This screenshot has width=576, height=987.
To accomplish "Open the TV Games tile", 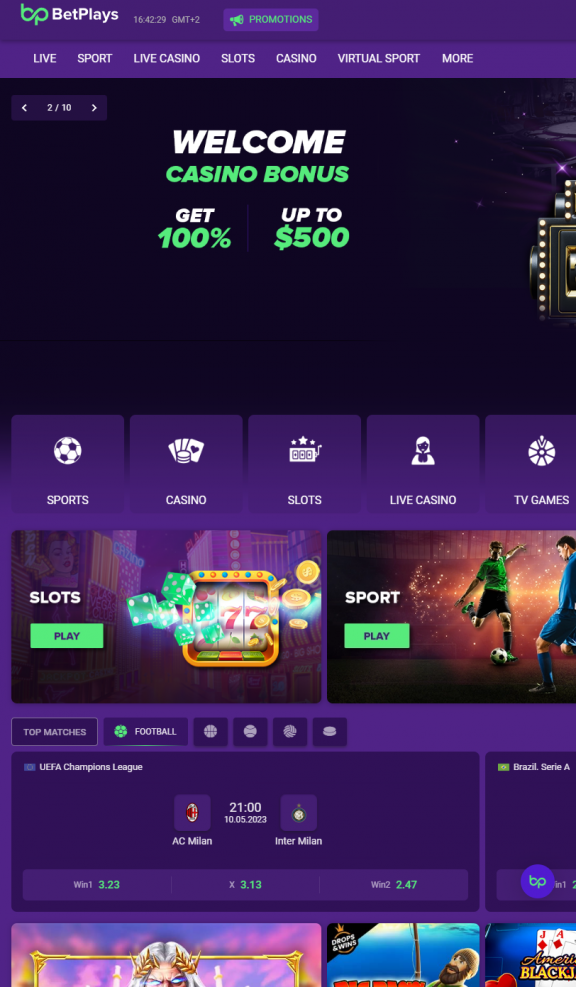I will pos(531,464).
